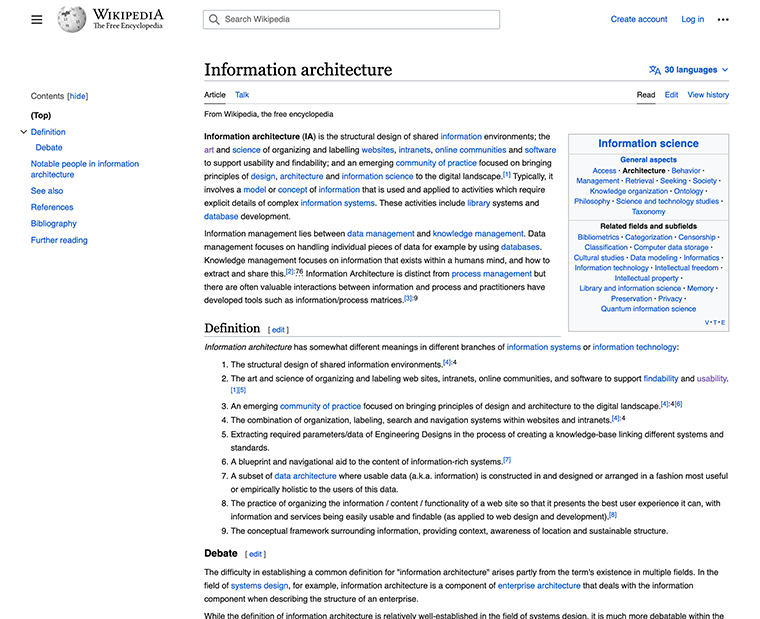
Task: Open the database link in intro
Action: (221, 217)
